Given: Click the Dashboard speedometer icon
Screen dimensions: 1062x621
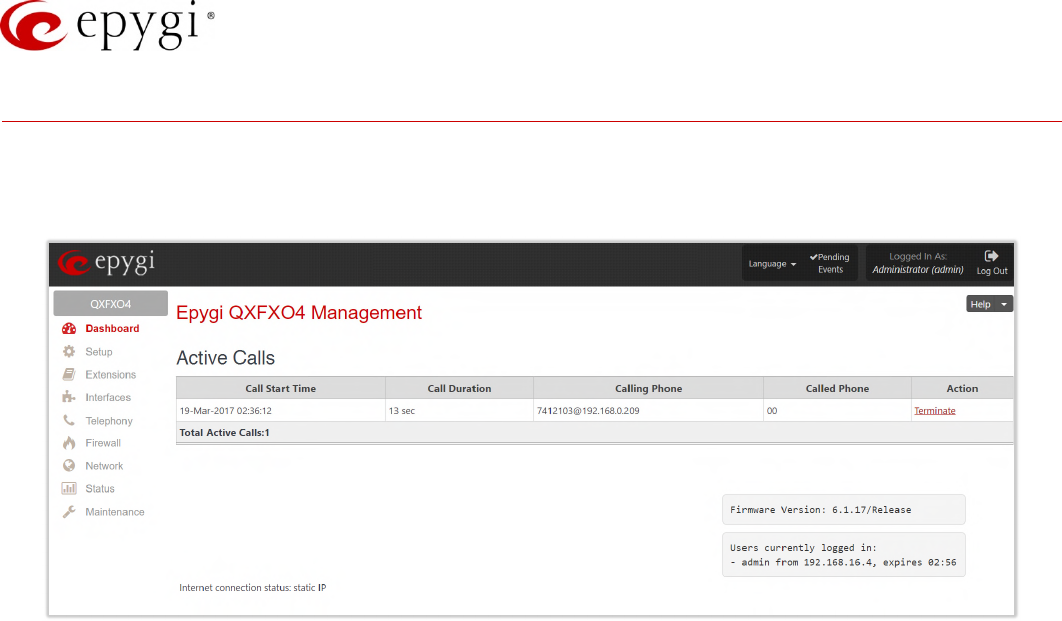Looking at the screenshot, I should 69,328.
